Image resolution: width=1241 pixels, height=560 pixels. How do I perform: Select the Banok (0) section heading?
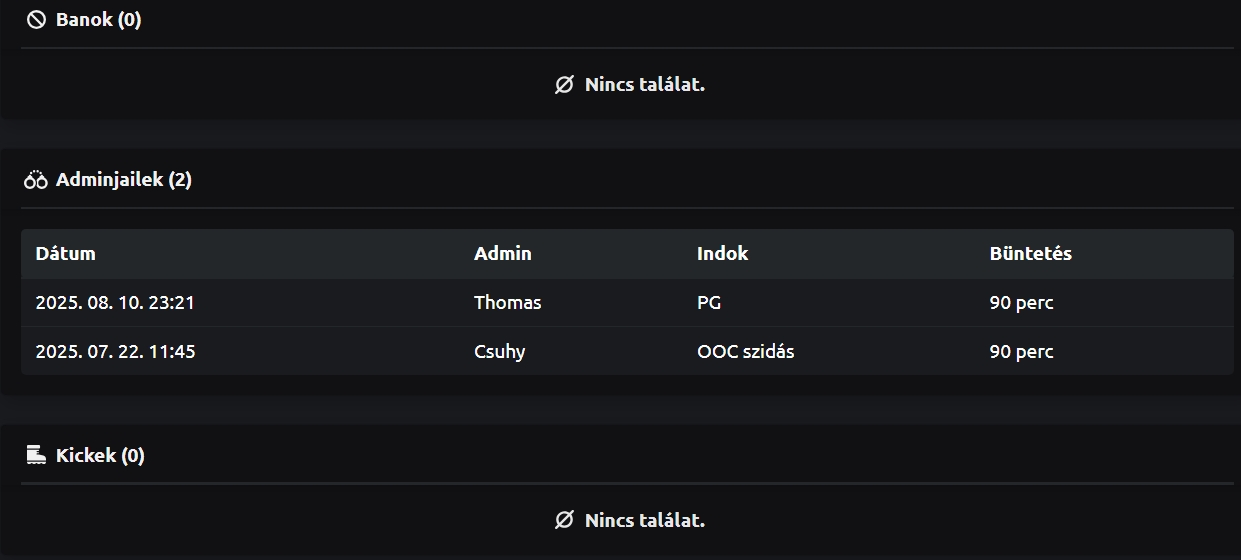pyautogui.click(x=98, y=20)
